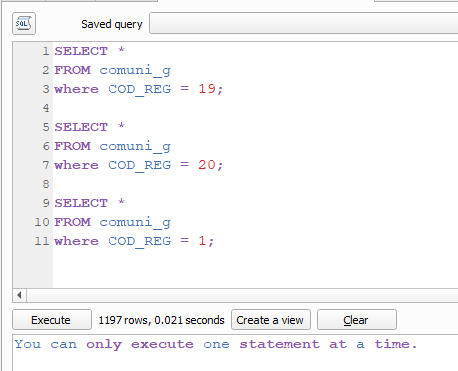Click the horizontal scrollbar left arrow
Screen dimensions: 458x371
(x=20, y=295)
